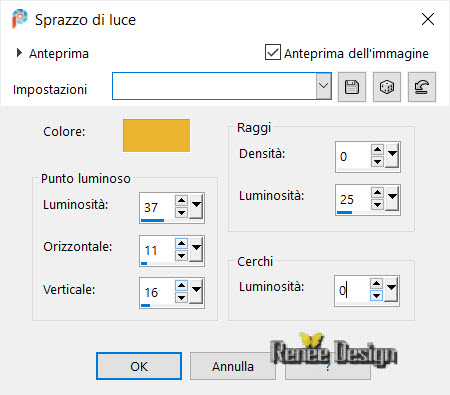
Task: Open the Densità slider dropdown arrow
Action: pyautogui.click(x=392, y=155)
